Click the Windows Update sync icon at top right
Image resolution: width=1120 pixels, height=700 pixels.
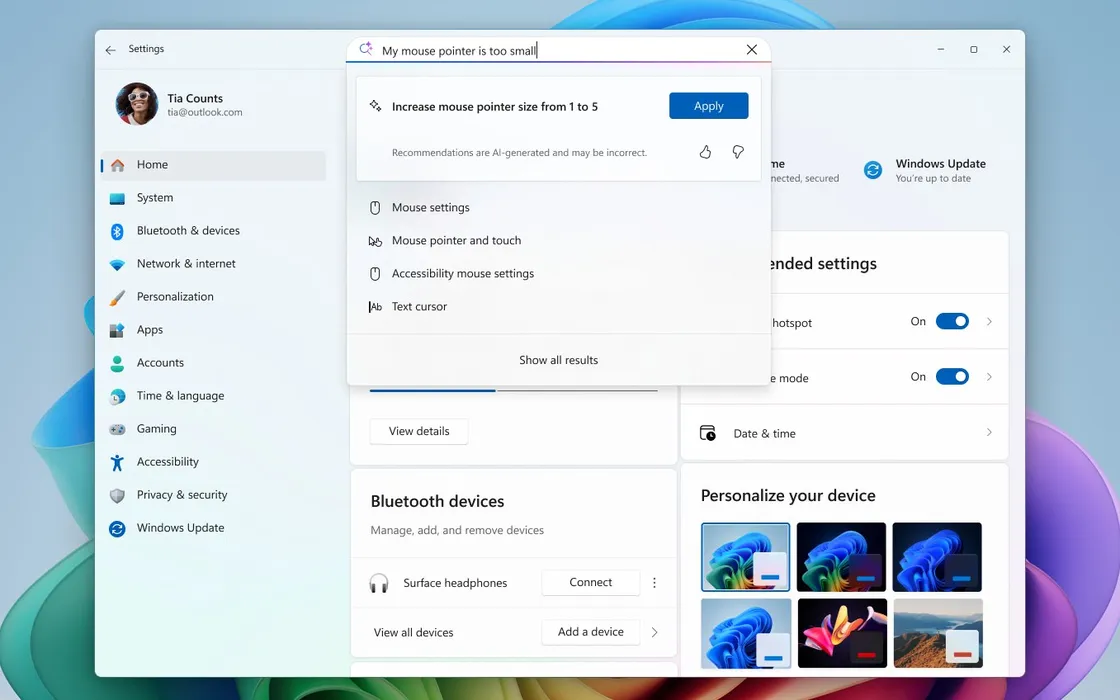(873, 170)
